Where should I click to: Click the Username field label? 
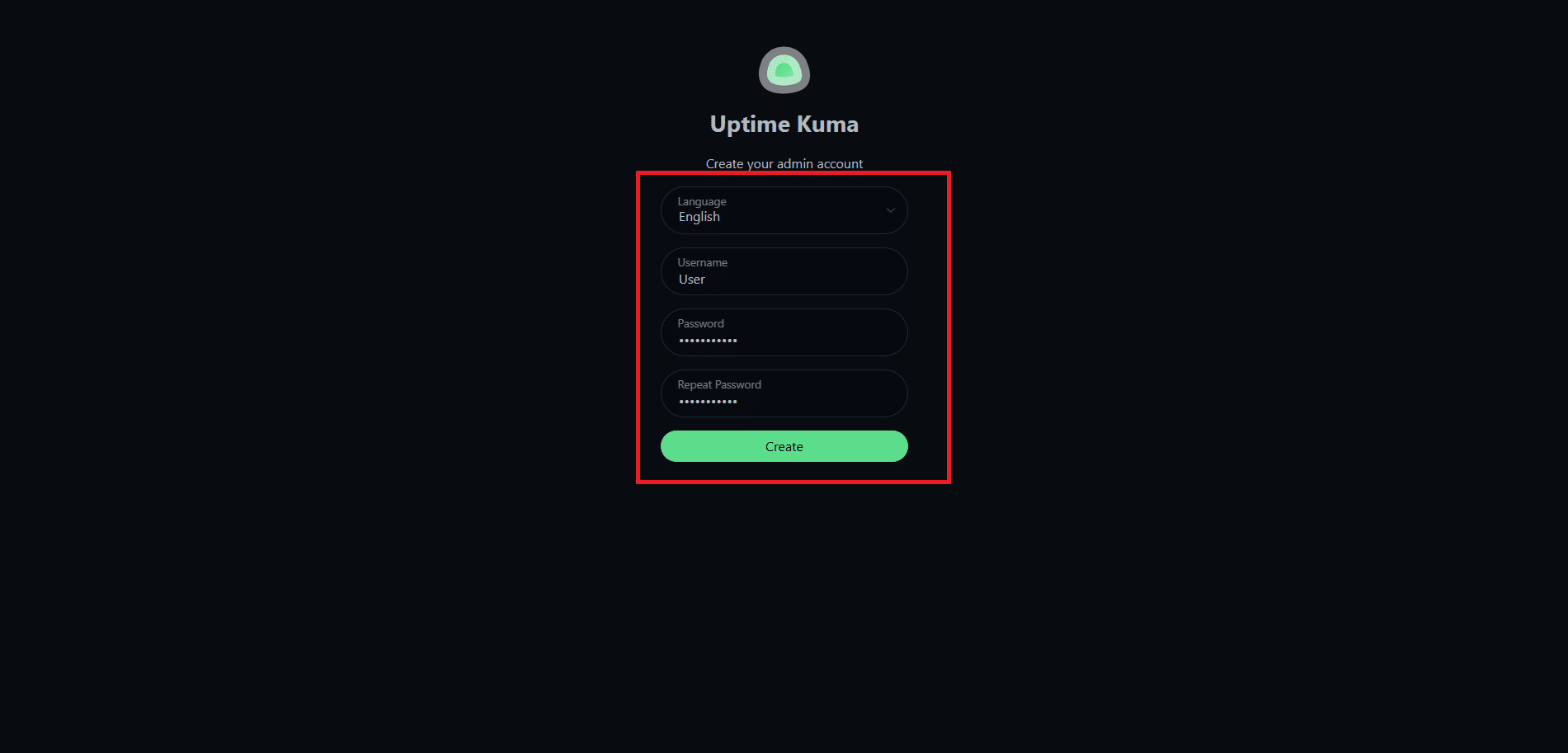[703, 262]
